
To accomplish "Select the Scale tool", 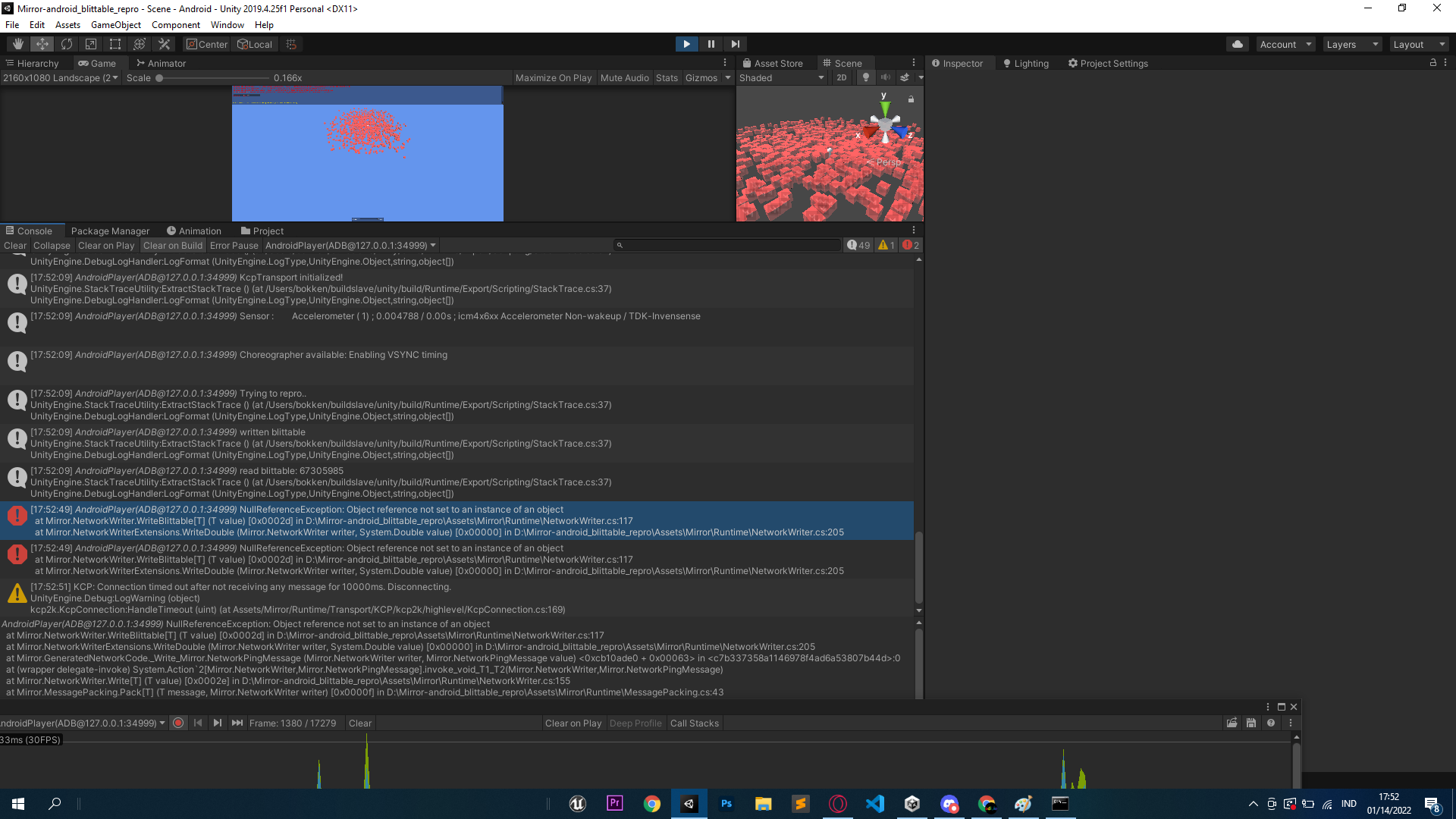I will (91, 44).
